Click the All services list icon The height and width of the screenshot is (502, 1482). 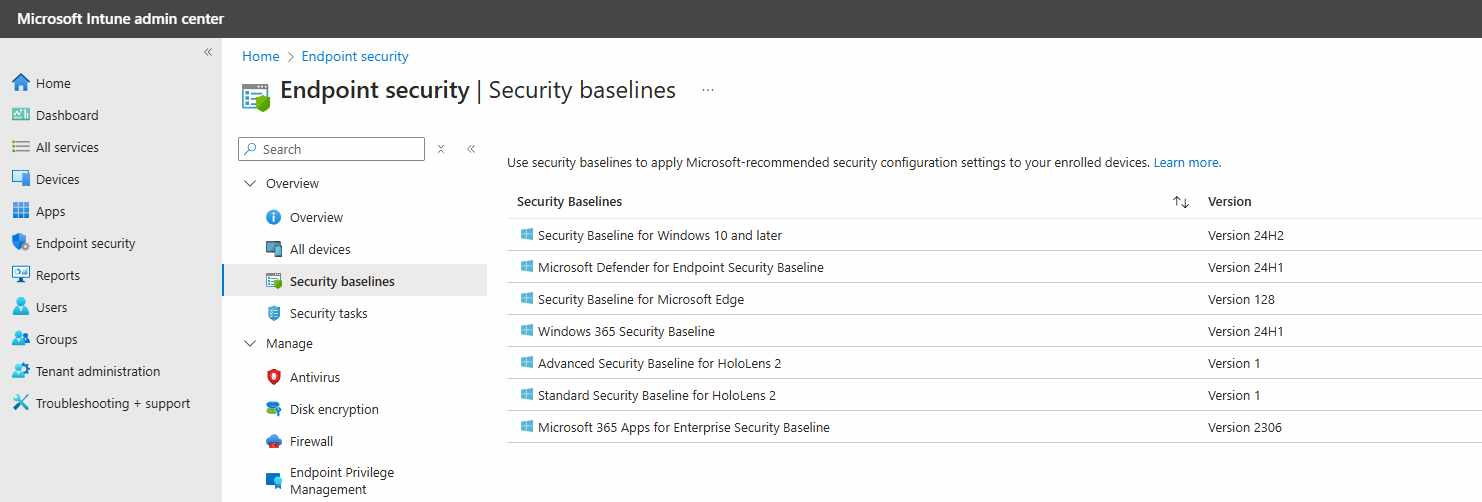click(21, 147)
